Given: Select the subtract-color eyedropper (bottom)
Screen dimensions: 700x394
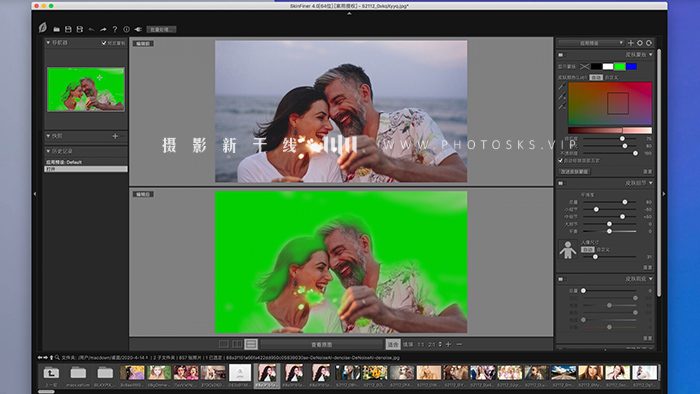Looking at the screenshot, I should pyautogui.click(x=562, y=107).
